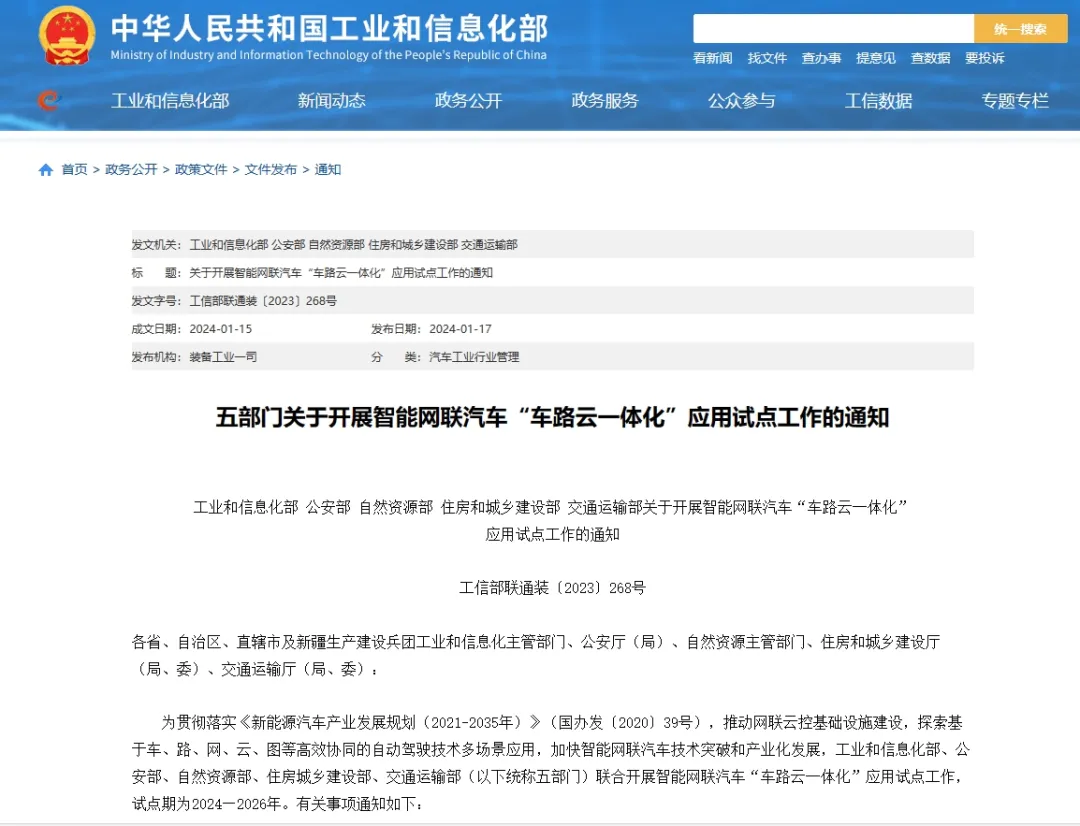Image resolution: width=1080 pixels, height=826 pixels.
Task: Click document number 工信部联通装〔2023〕268号 in table
Action: tap(263, 301)
